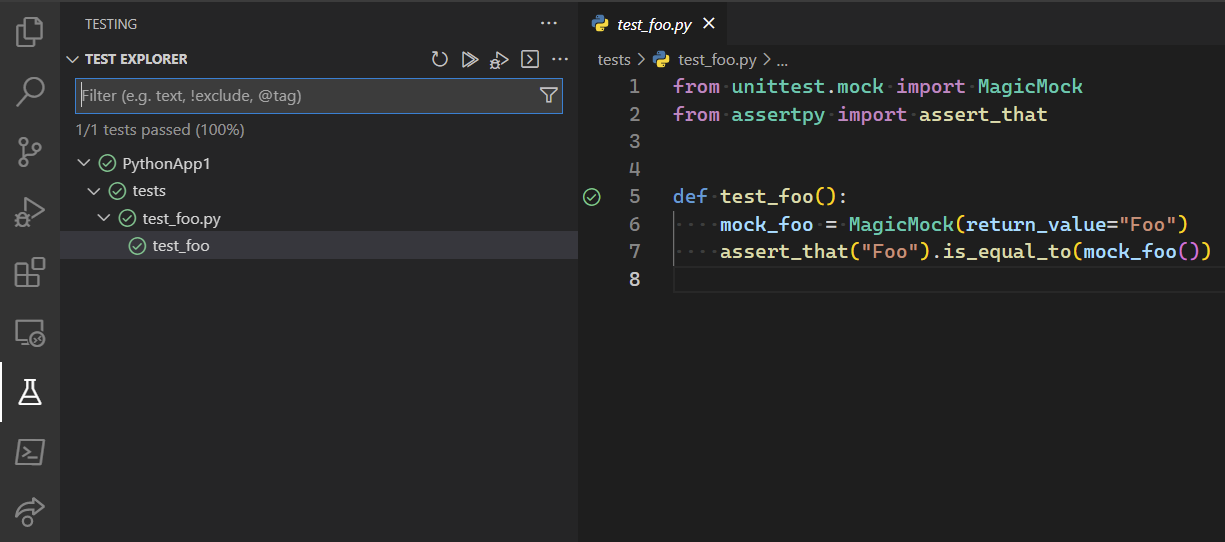Click the Run All Tests button
The height and width of the screenshot is (542, 1225).
click(x=469, y=60)
